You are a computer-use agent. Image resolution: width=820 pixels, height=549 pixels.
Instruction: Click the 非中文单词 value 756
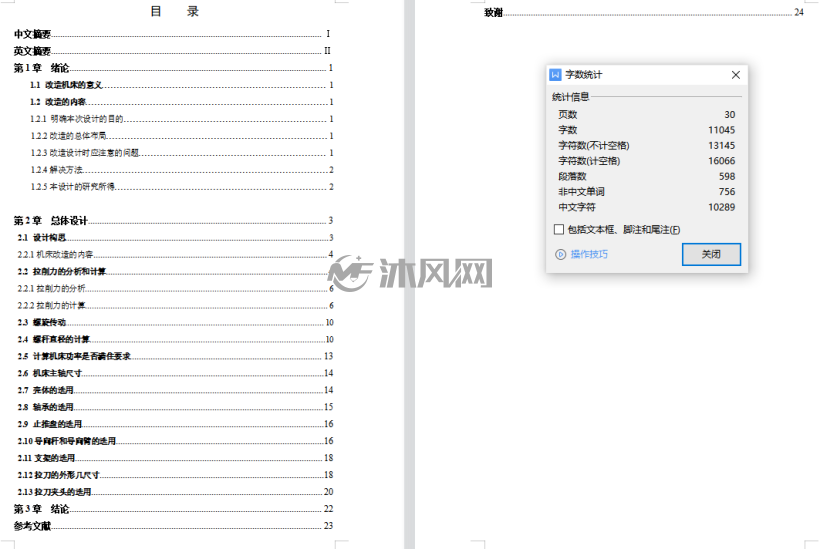click(727, 191)
